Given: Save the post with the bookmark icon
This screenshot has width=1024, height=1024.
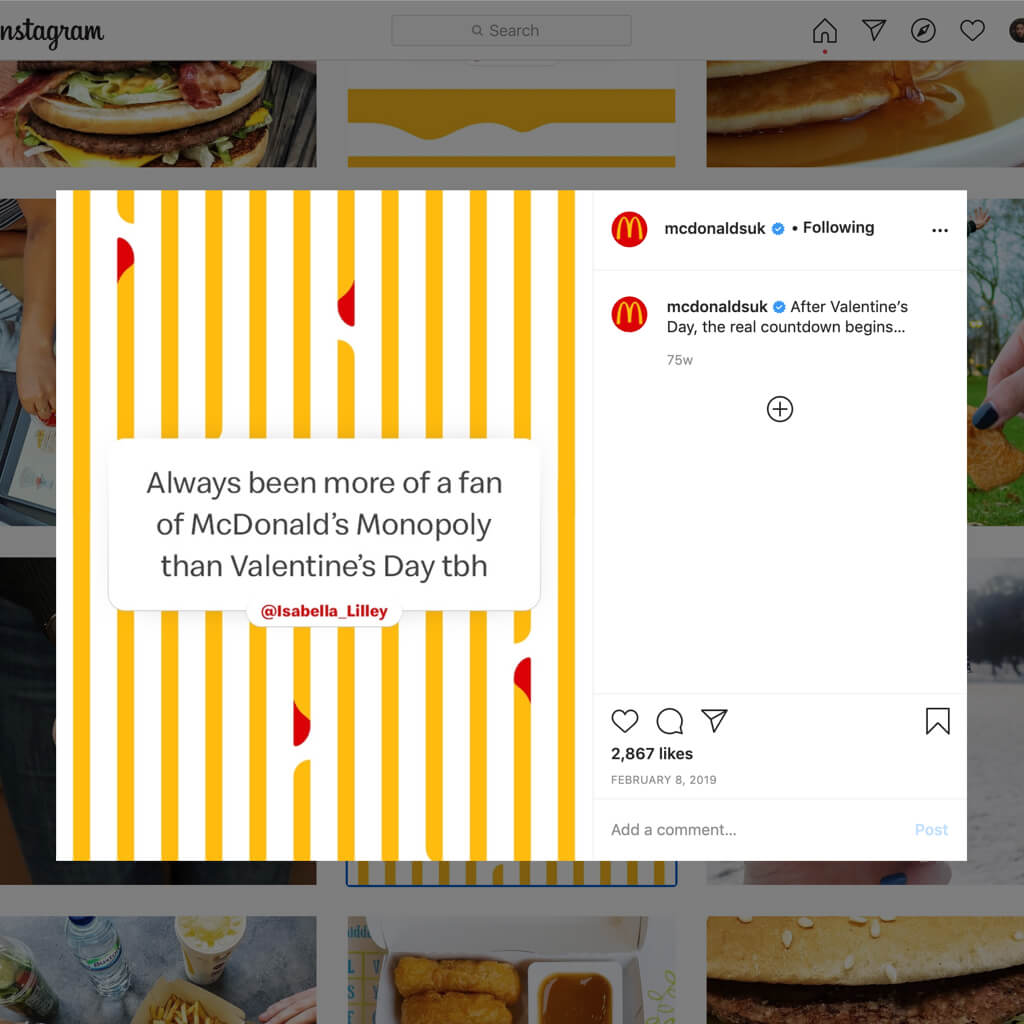Looking at the screenshot, I should point(937,721).
